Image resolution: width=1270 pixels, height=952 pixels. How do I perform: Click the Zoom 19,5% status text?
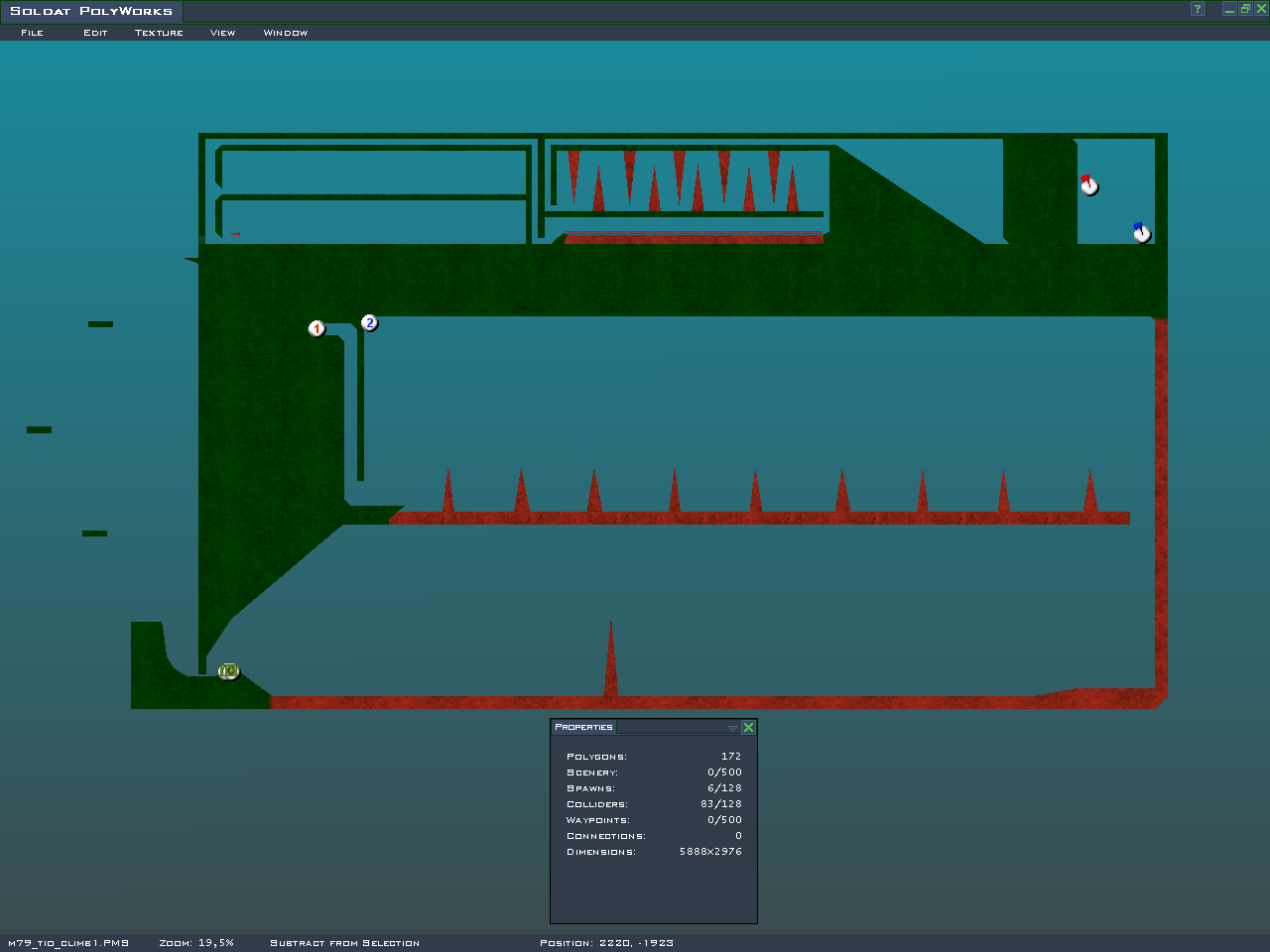click(x=196, y=943)
